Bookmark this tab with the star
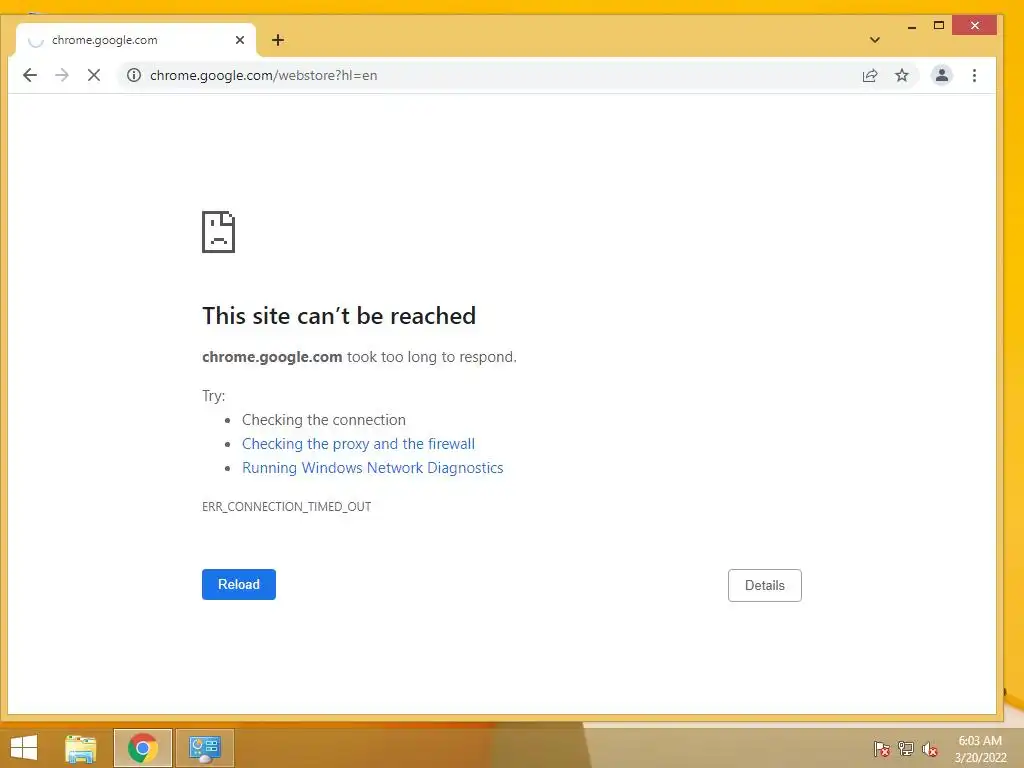This screenshot has height=768, width=1024. coord(902,75)
